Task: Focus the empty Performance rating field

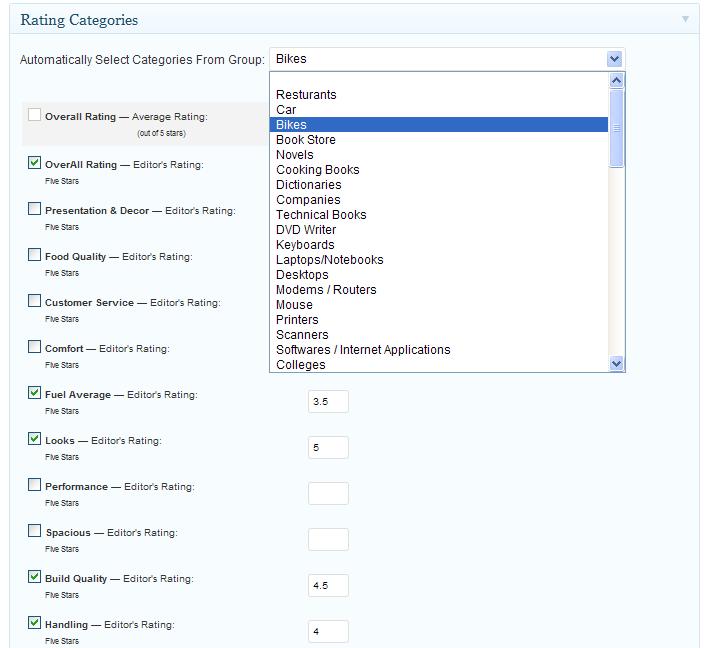Action: 328,494
